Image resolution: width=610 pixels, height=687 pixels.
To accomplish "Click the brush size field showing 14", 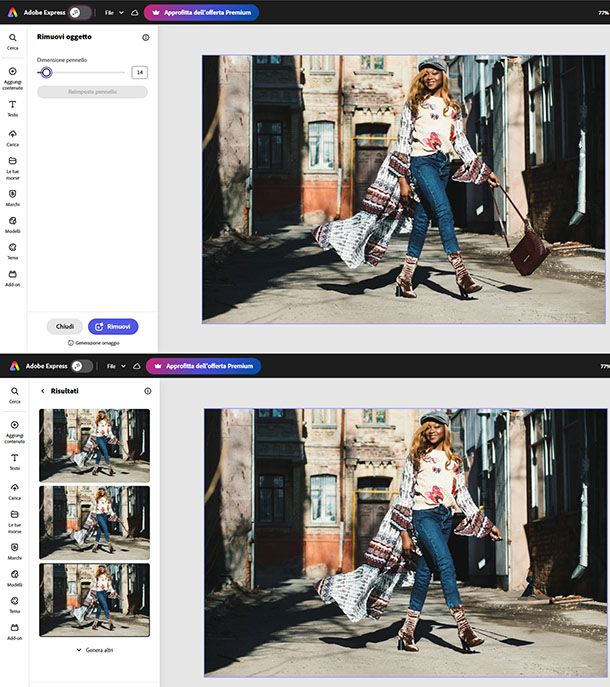I will coord(139,72).
